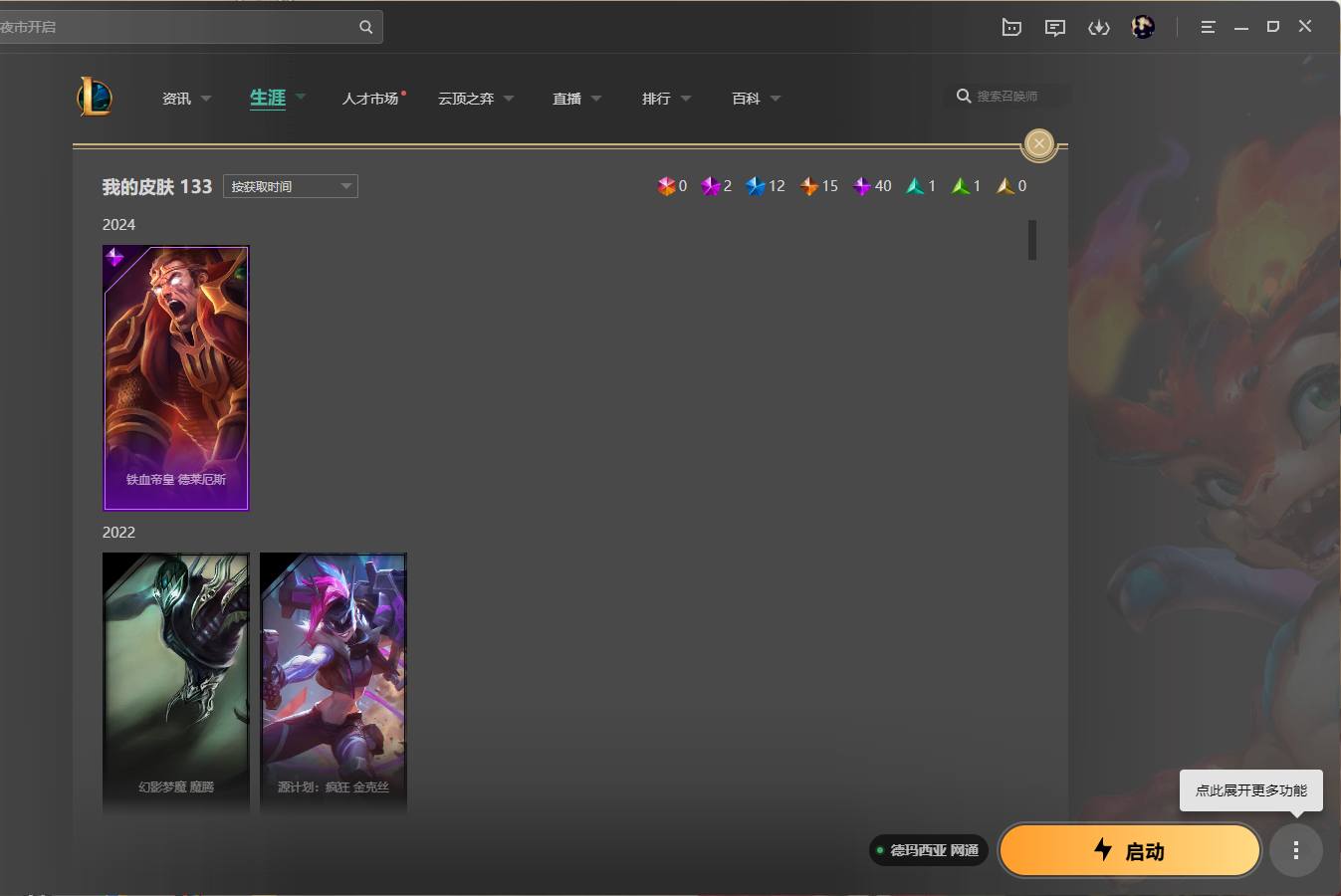This screenshot has width=1341, height=896.
Task: Open the 源计划:疯狂 金克丝 skin card
Action: [x=334, y=684]
